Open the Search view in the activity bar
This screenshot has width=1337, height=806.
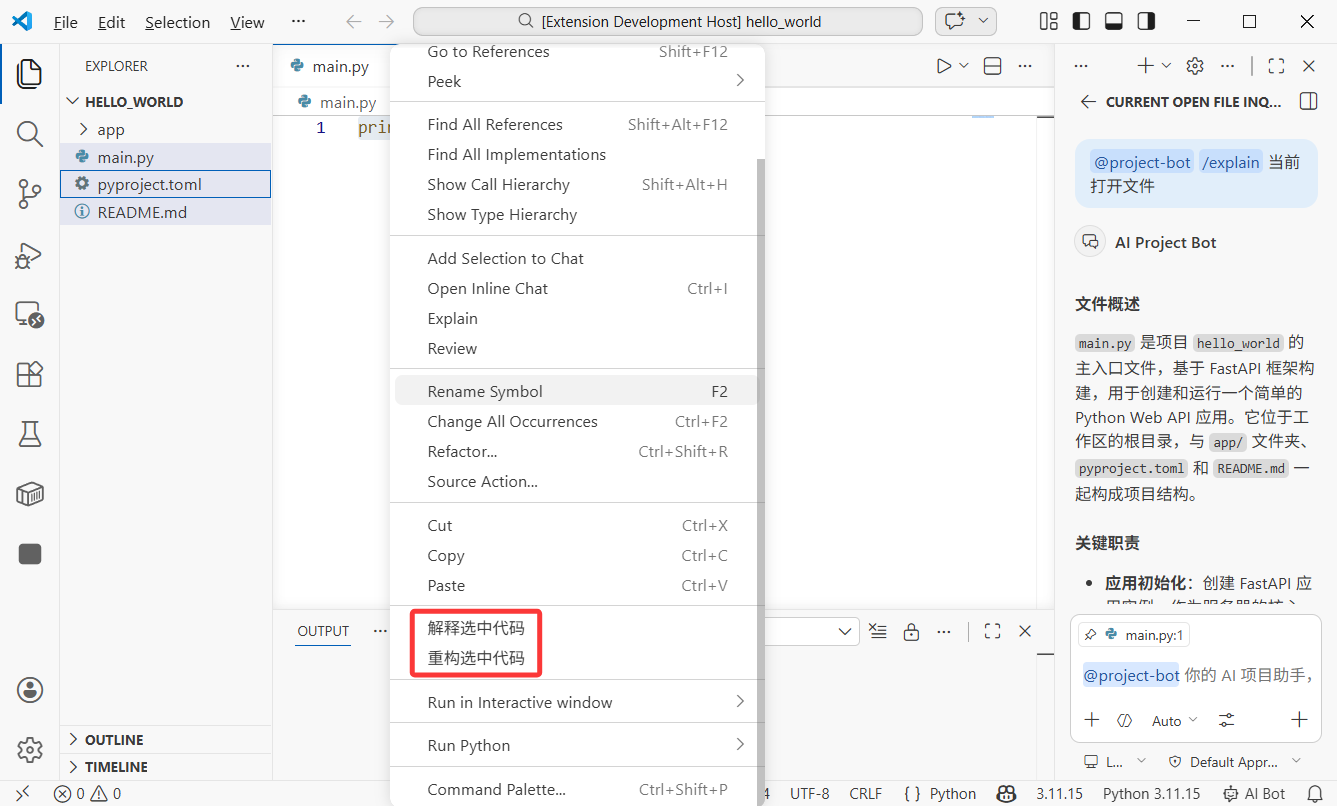click(29, 133)
